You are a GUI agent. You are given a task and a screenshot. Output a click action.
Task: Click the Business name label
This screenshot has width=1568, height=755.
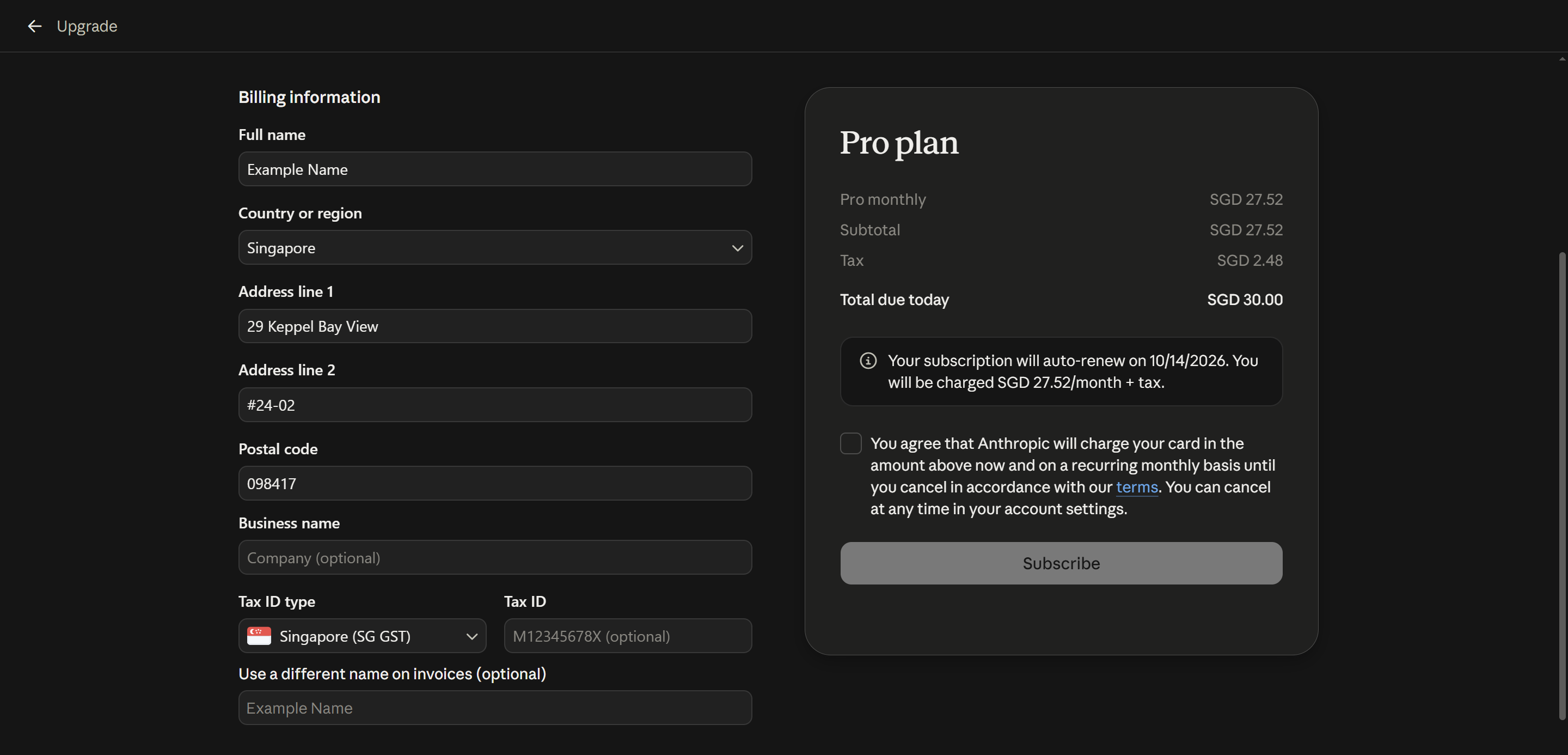[289, 523]
